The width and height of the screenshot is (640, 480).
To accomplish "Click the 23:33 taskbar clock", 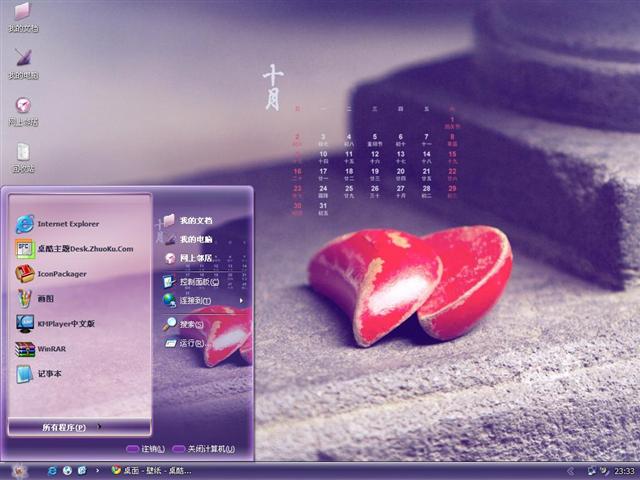I will (624, 471).
